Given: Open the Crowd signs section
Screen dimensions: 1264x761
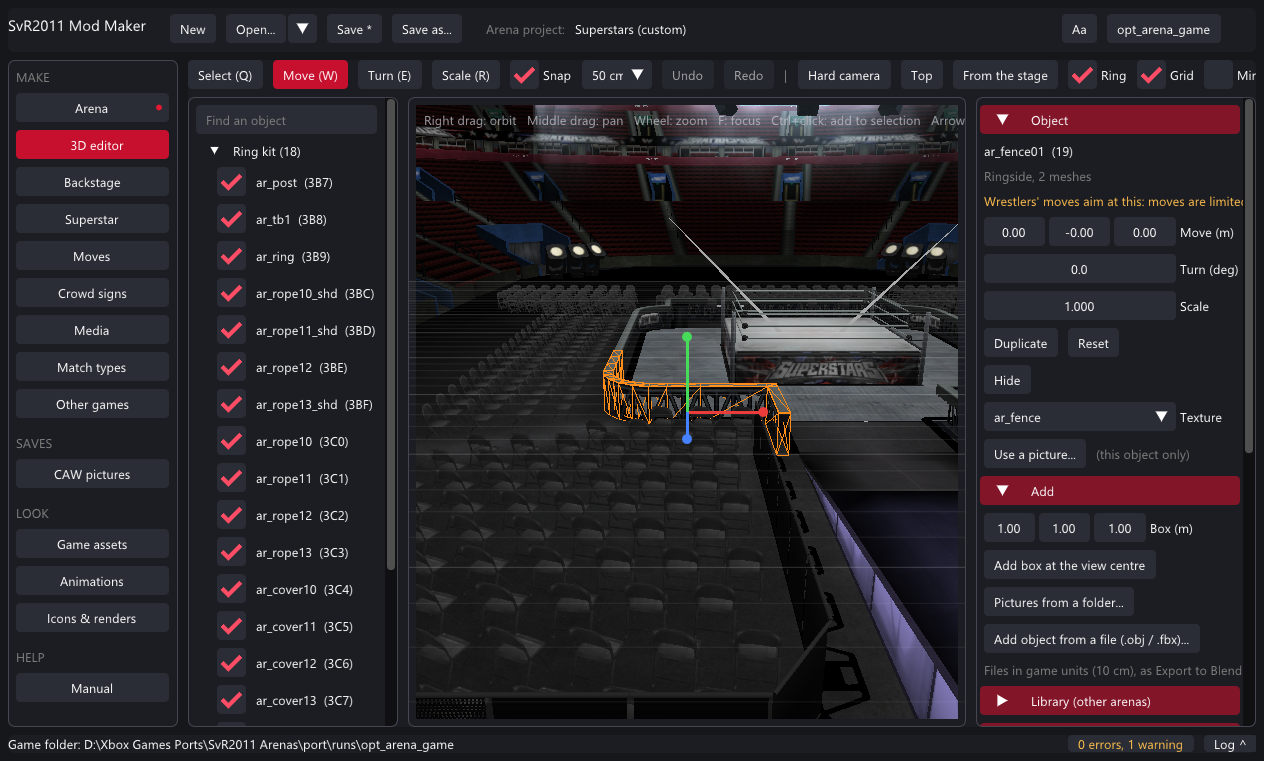Looking at the screenshot, I should pos(92,293).
